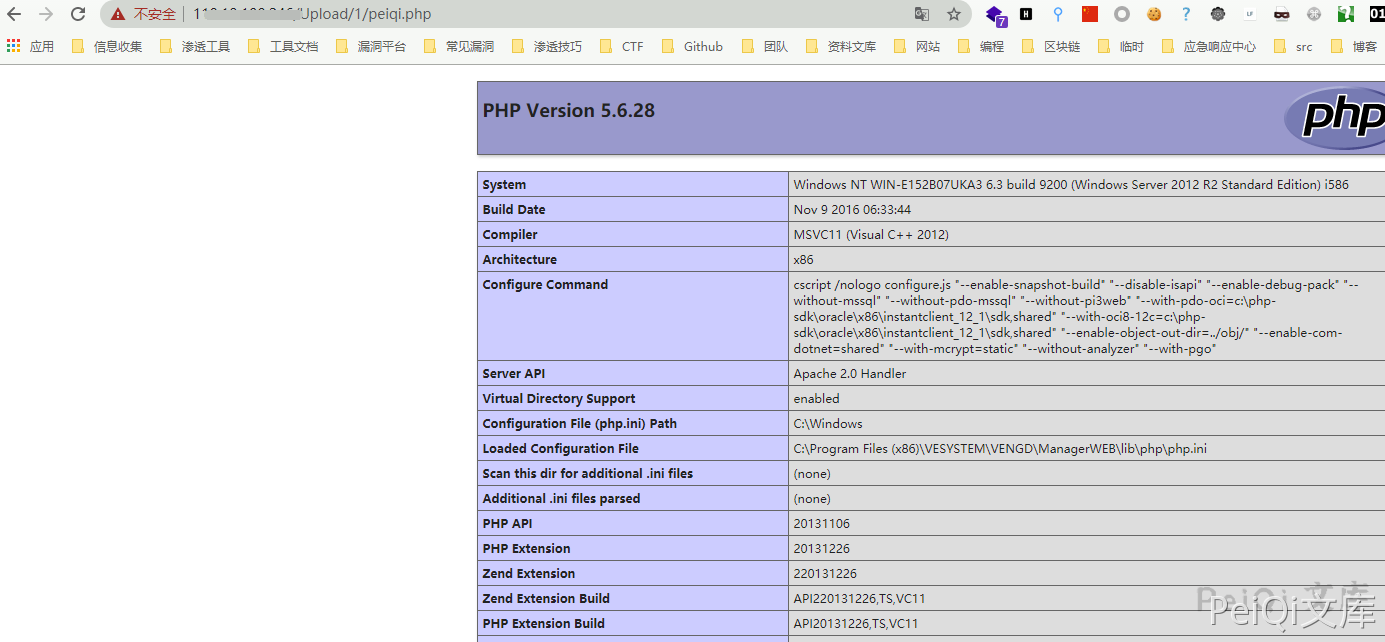Expand the 应急响应中心 bookmark folder
1385x642 pixels.
click(x=1209, y=46)
